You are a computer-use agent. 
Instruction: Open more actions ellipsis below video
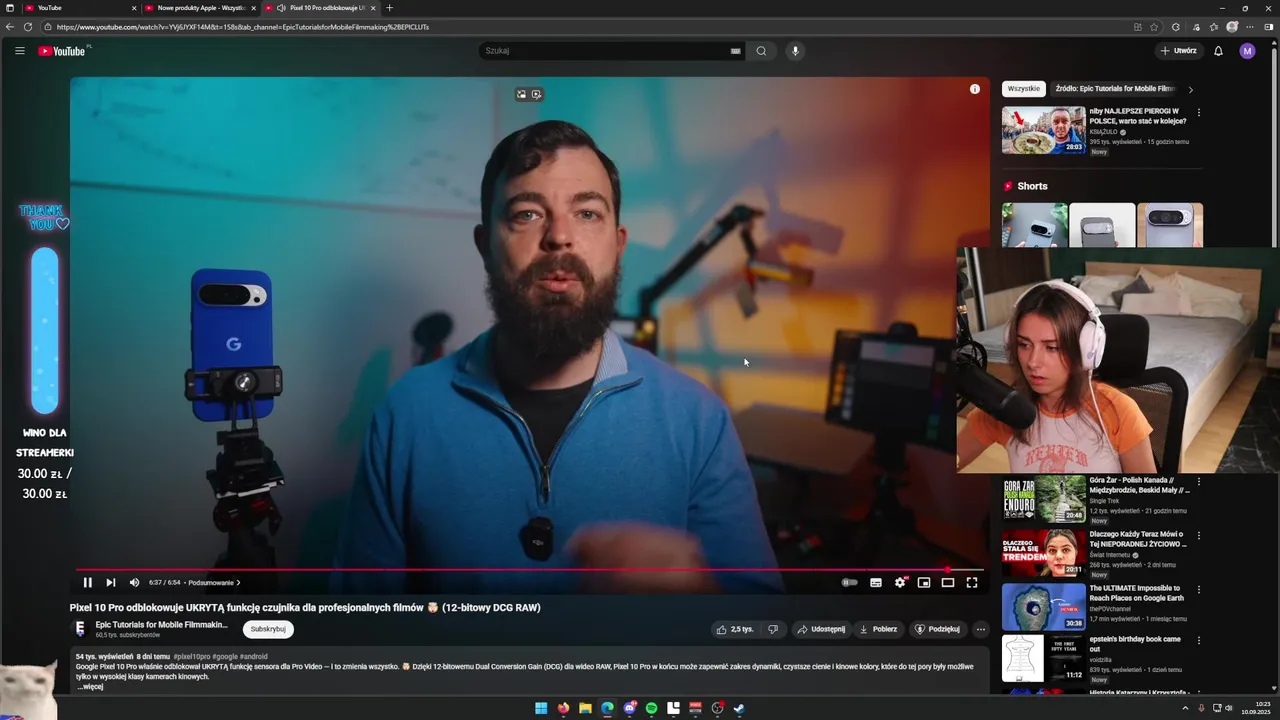pyautogui.click(x=981, y=629)
